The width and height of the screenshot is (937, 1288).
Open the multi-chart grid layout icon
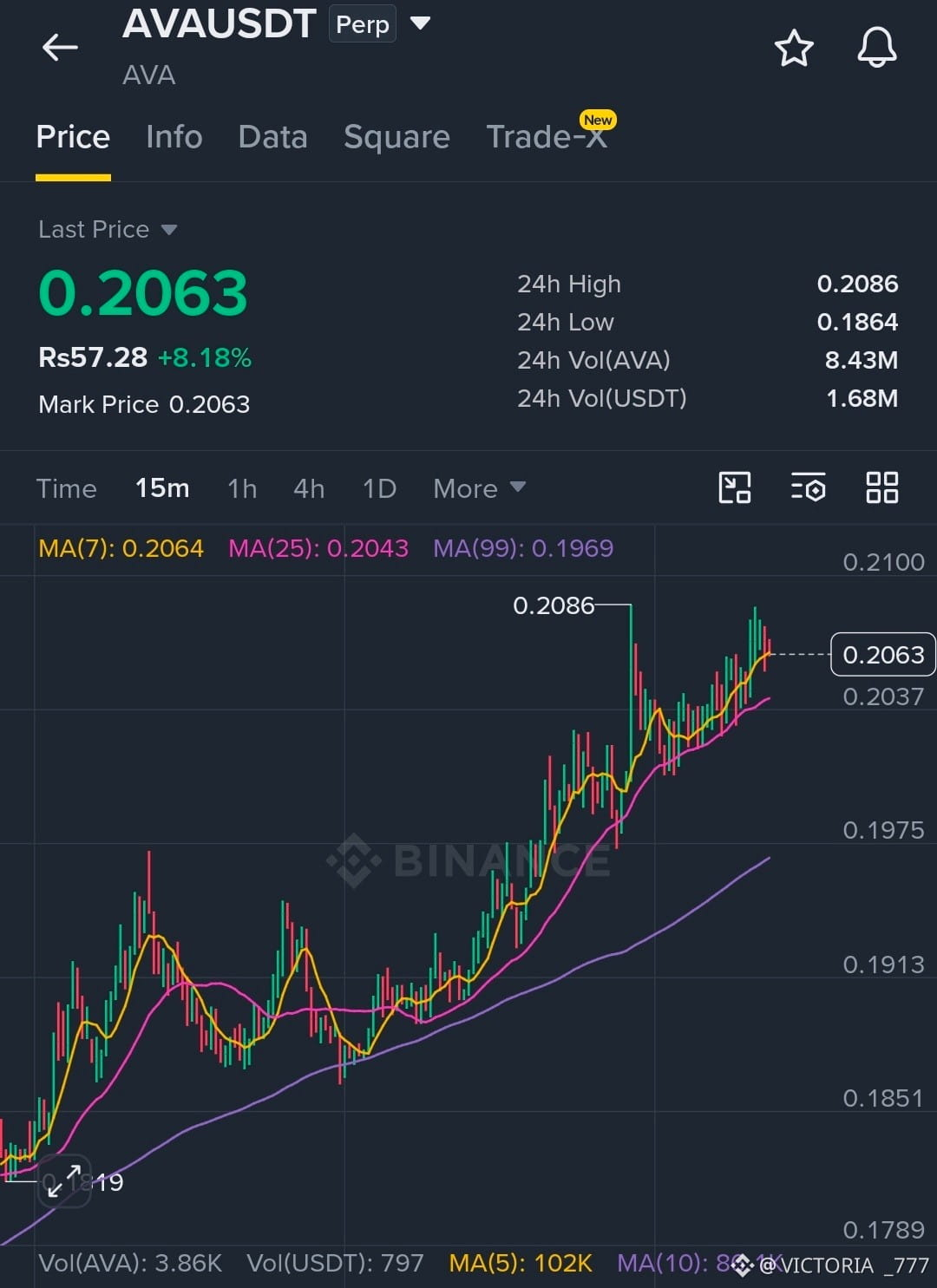[x=881, y=487]
